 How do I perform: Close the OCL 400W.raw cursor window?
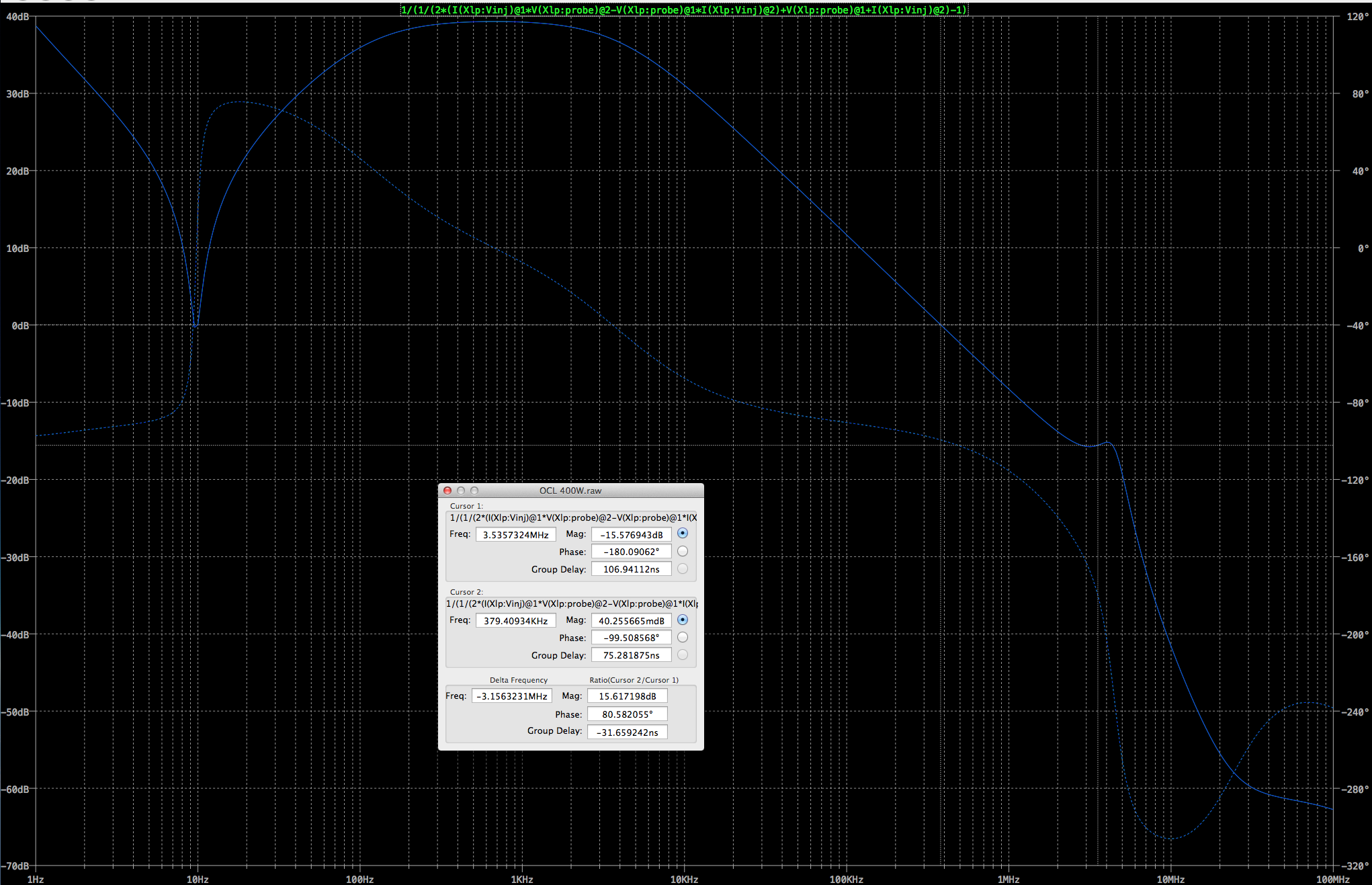click(x=447, y=491)
